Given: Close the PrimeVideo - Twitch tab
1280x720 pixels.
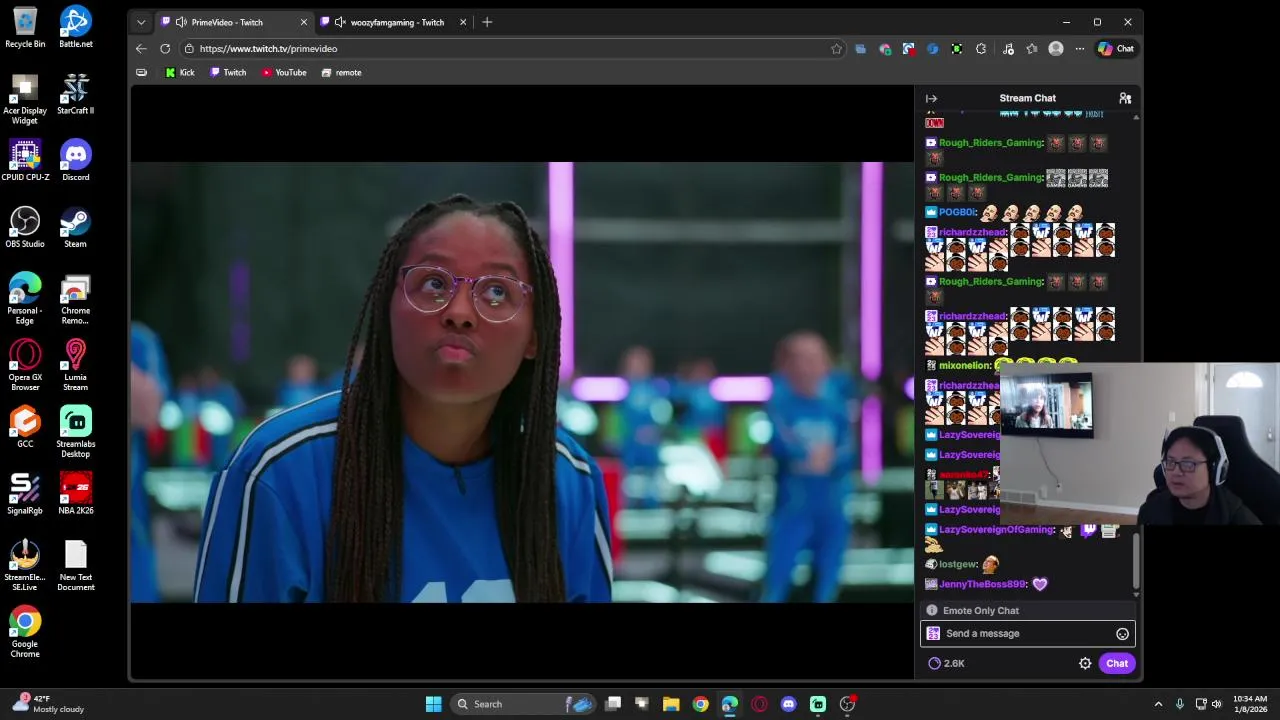Looking at the screenshot, I should pyautogui.click(x=303, y=22).
